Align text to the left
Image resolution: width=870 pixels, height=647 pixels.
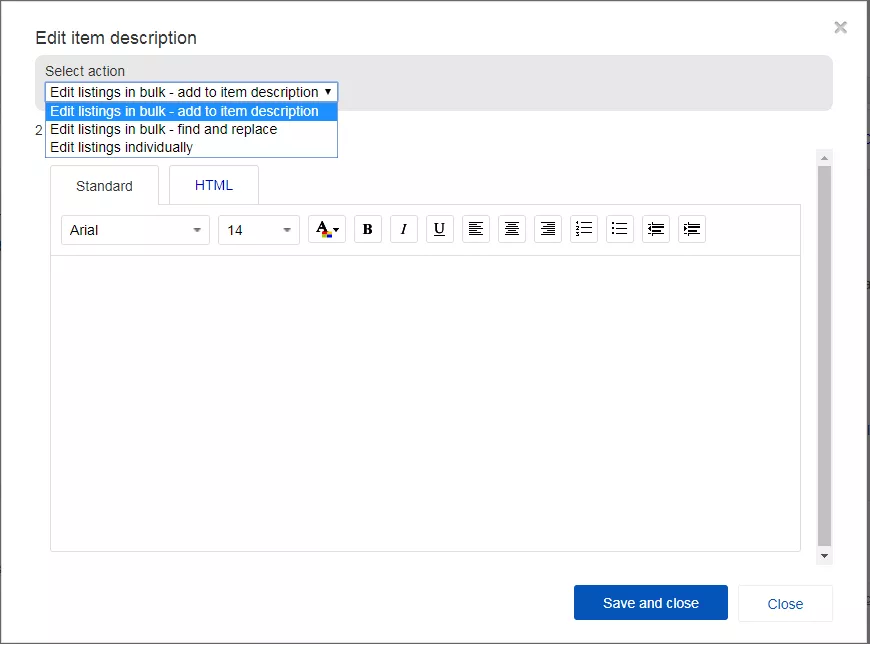[476, 229]
